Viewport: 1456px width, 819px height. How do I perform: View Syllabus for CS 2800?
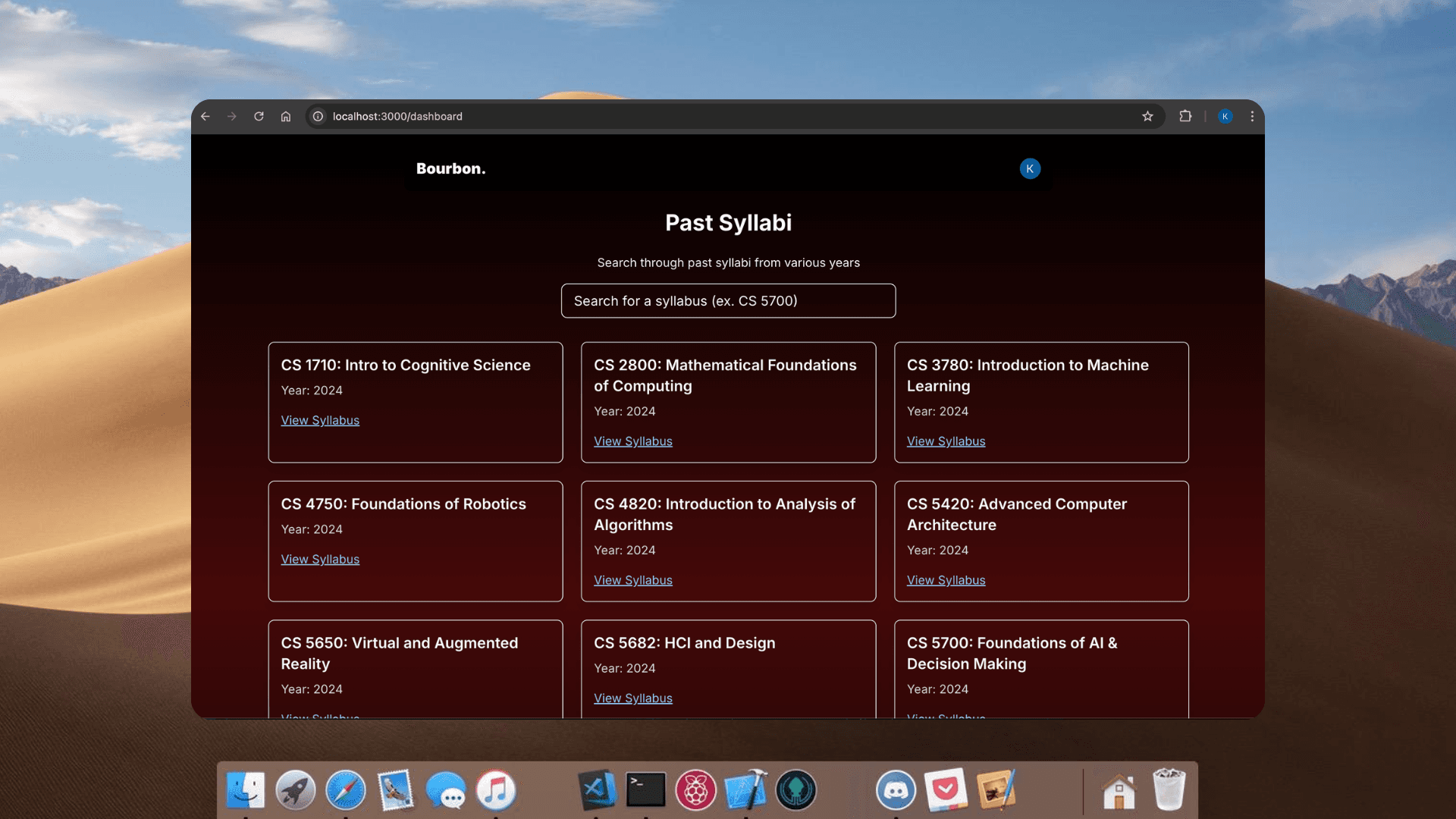(x=633, y=441)
